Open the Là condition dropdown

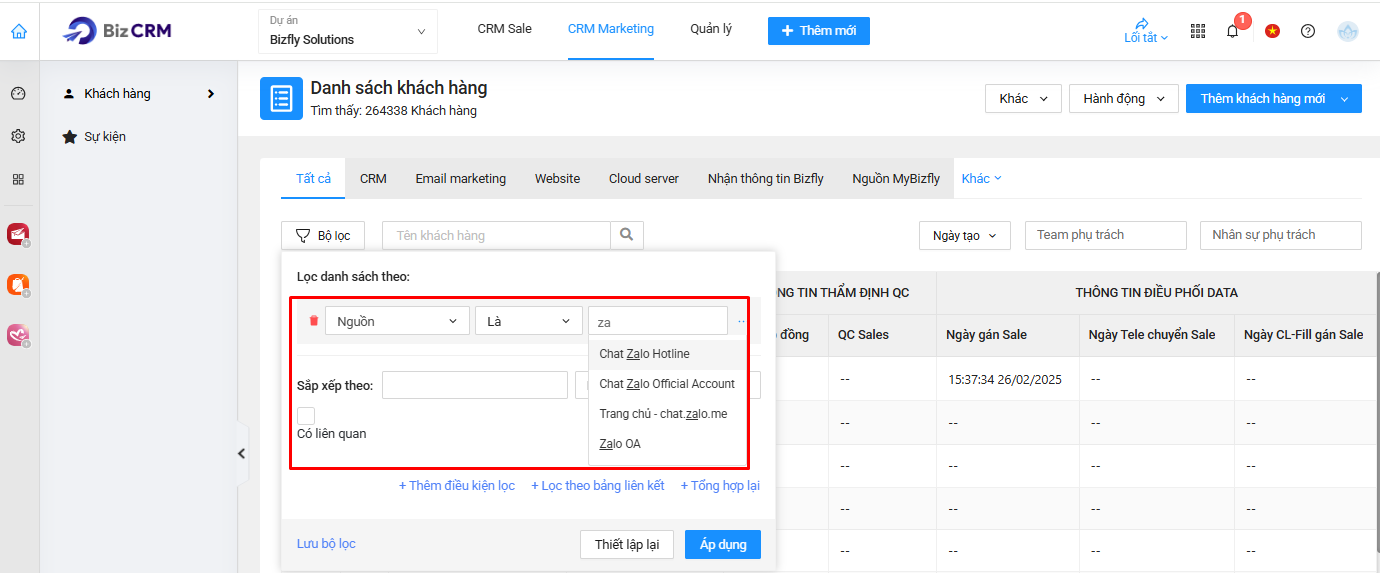pyautogui.click(x=529, y=321)
